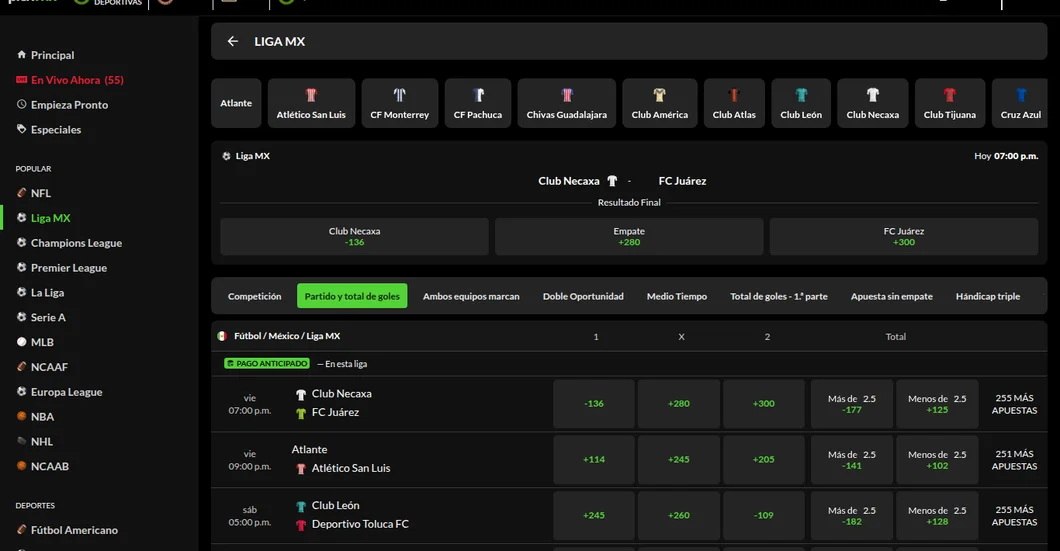
Task: Select Más de 2.5 -177 in Necaxa row
Action: [x=852, y=404]
